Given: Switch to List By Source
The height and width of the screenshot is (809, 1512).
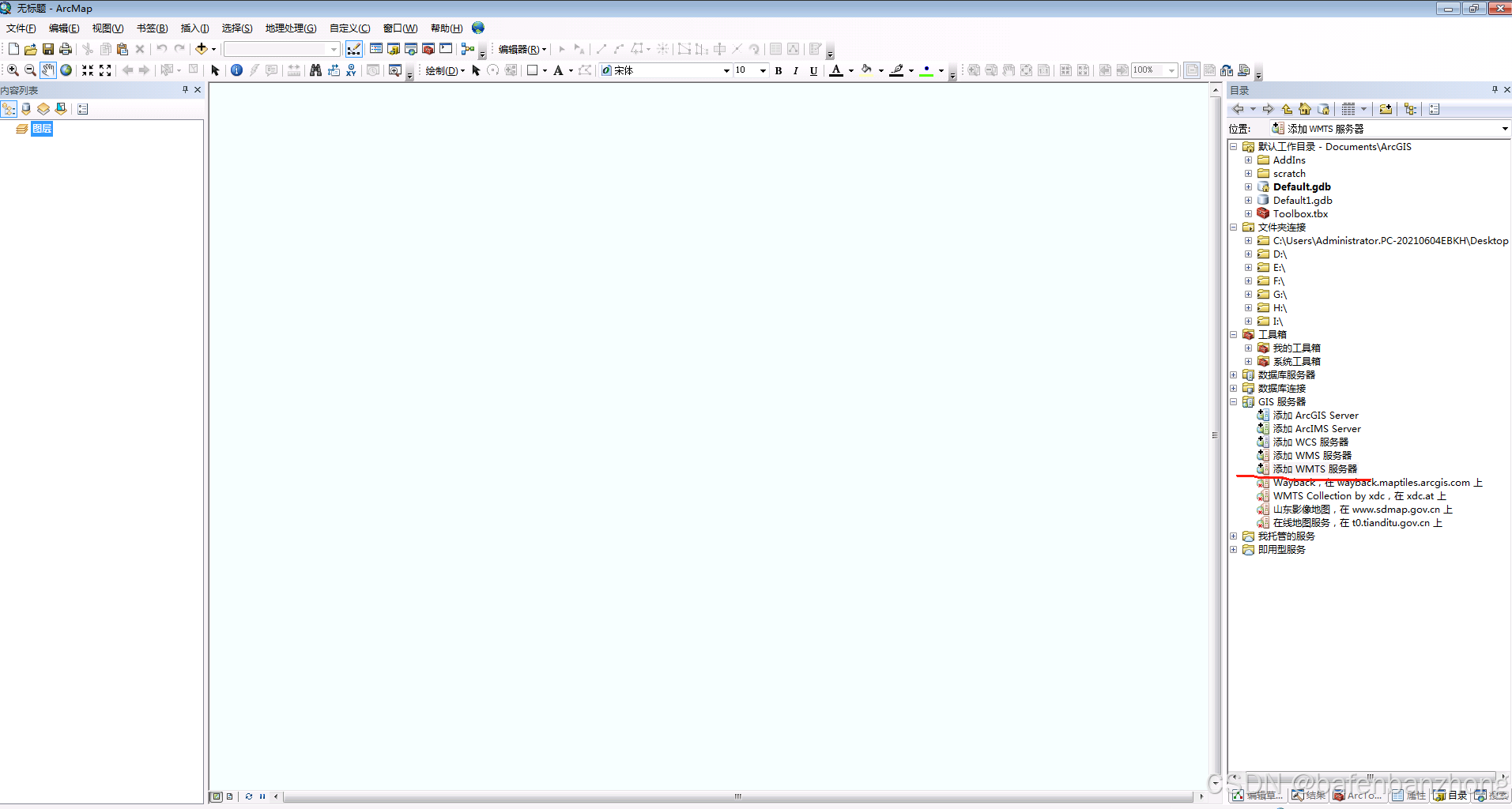Looking at the screenshot, I should [x=26, y=109].
